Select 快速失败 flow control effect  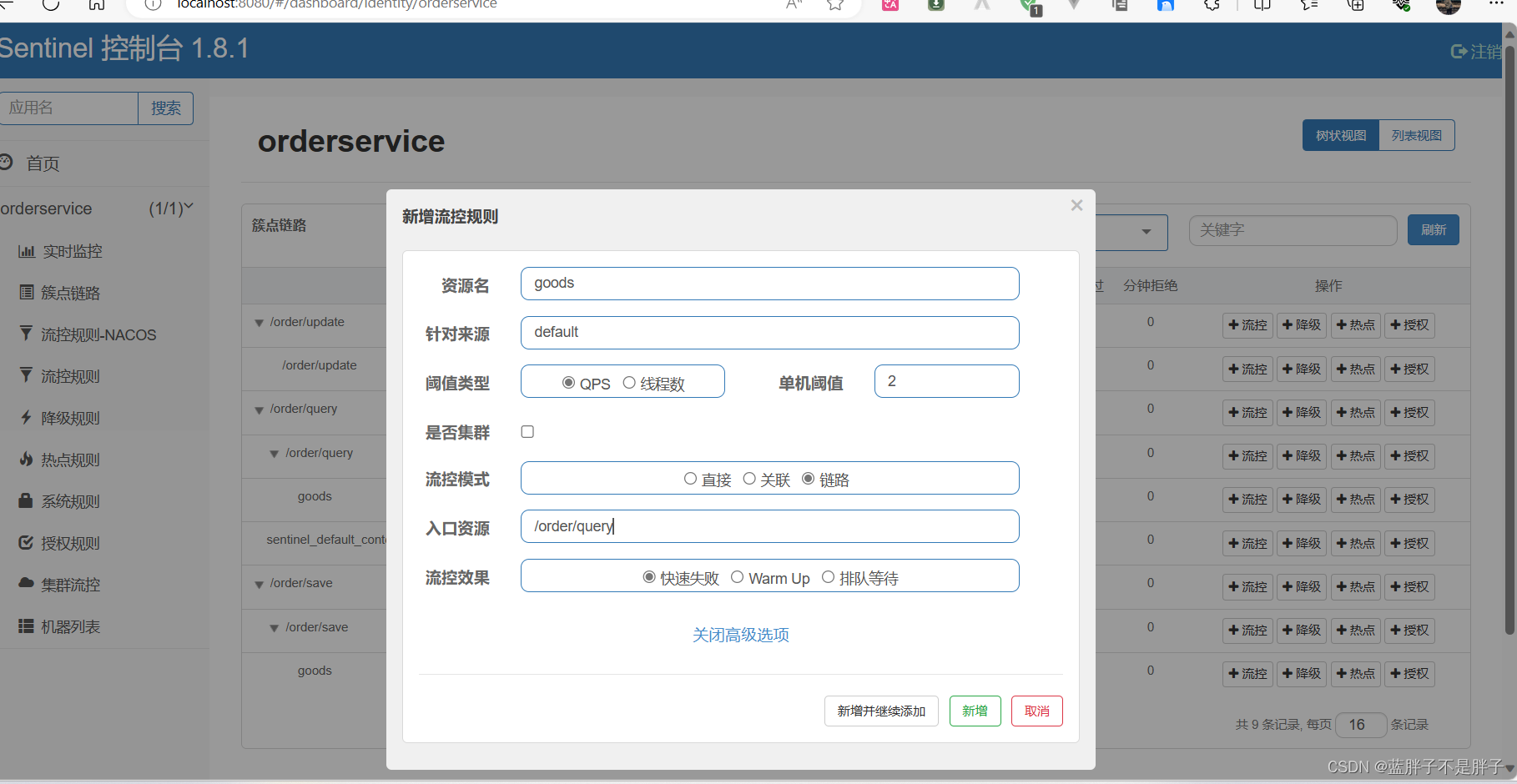(649, 577)
